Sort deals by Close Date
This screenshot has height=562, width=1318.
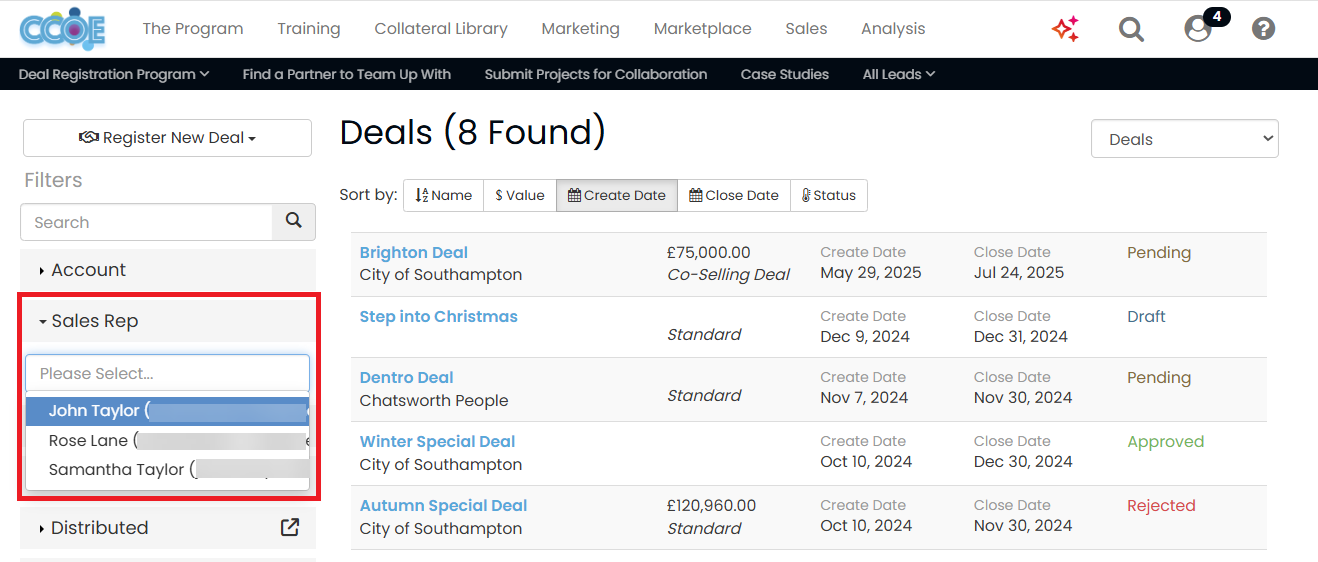click(x=734, y=195)
